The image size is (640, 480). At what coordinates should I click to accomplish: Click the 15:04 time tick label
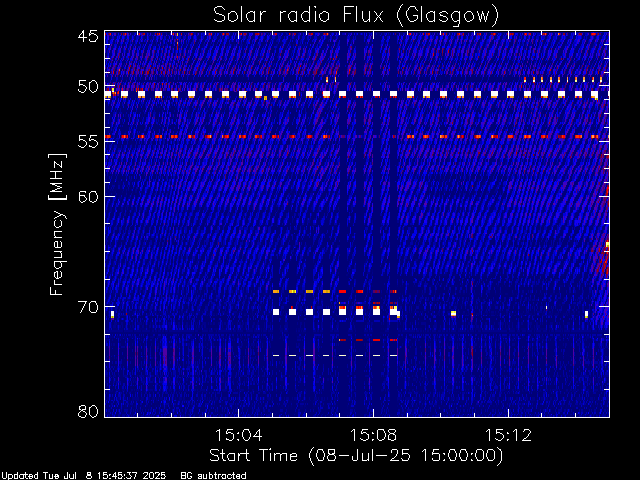pyautogui.click(x=238, y=435)
